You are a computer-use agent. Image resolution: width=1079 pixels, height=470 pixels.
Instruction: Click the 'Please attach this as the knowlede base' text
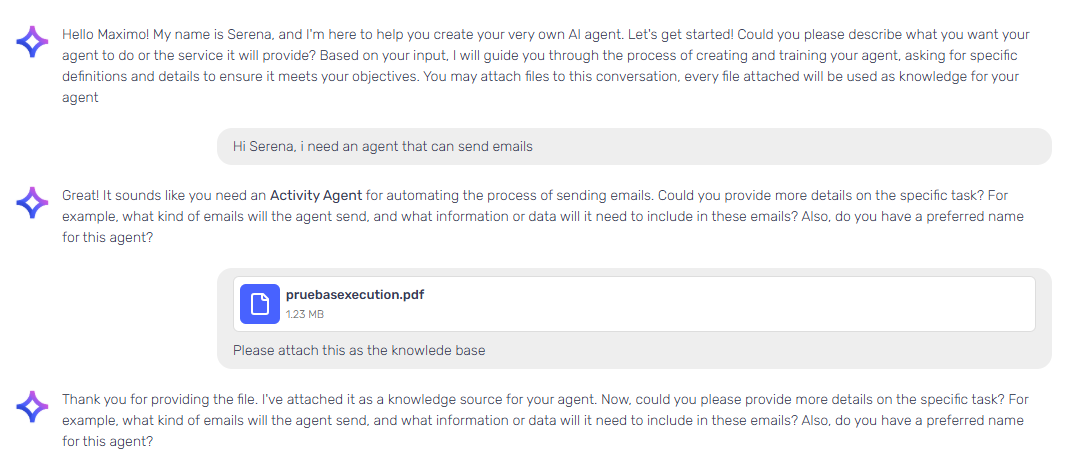(x=359, y=350)
